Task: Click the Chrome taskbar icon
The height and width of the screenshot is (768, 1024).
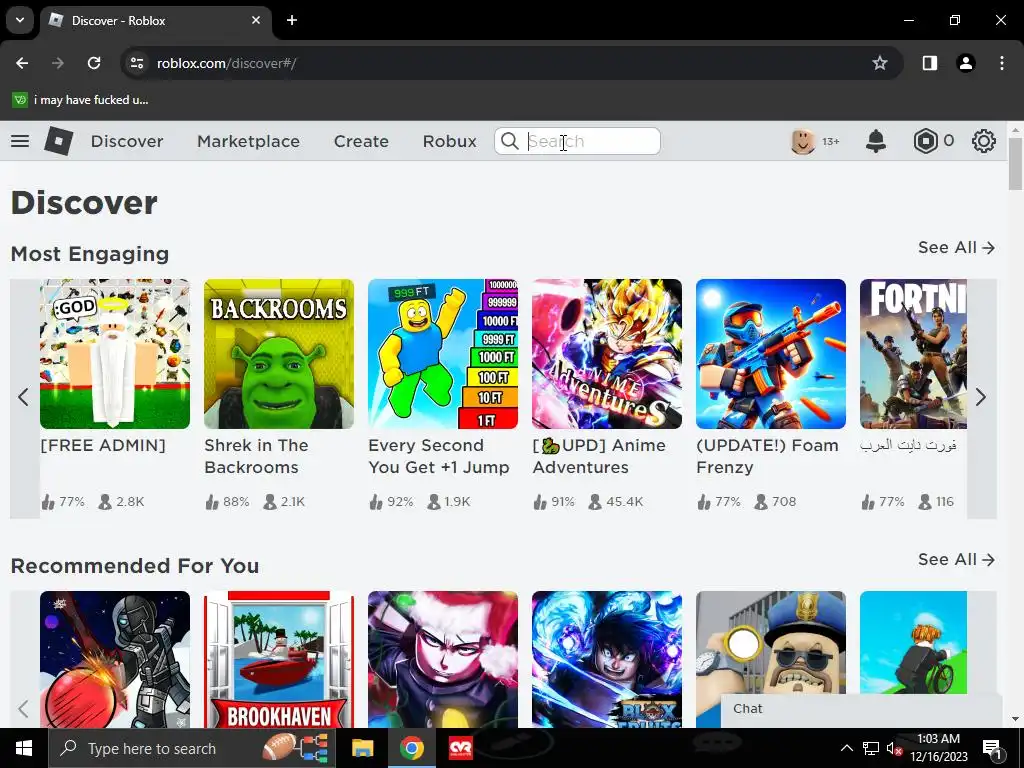Action: pos(411,748)
